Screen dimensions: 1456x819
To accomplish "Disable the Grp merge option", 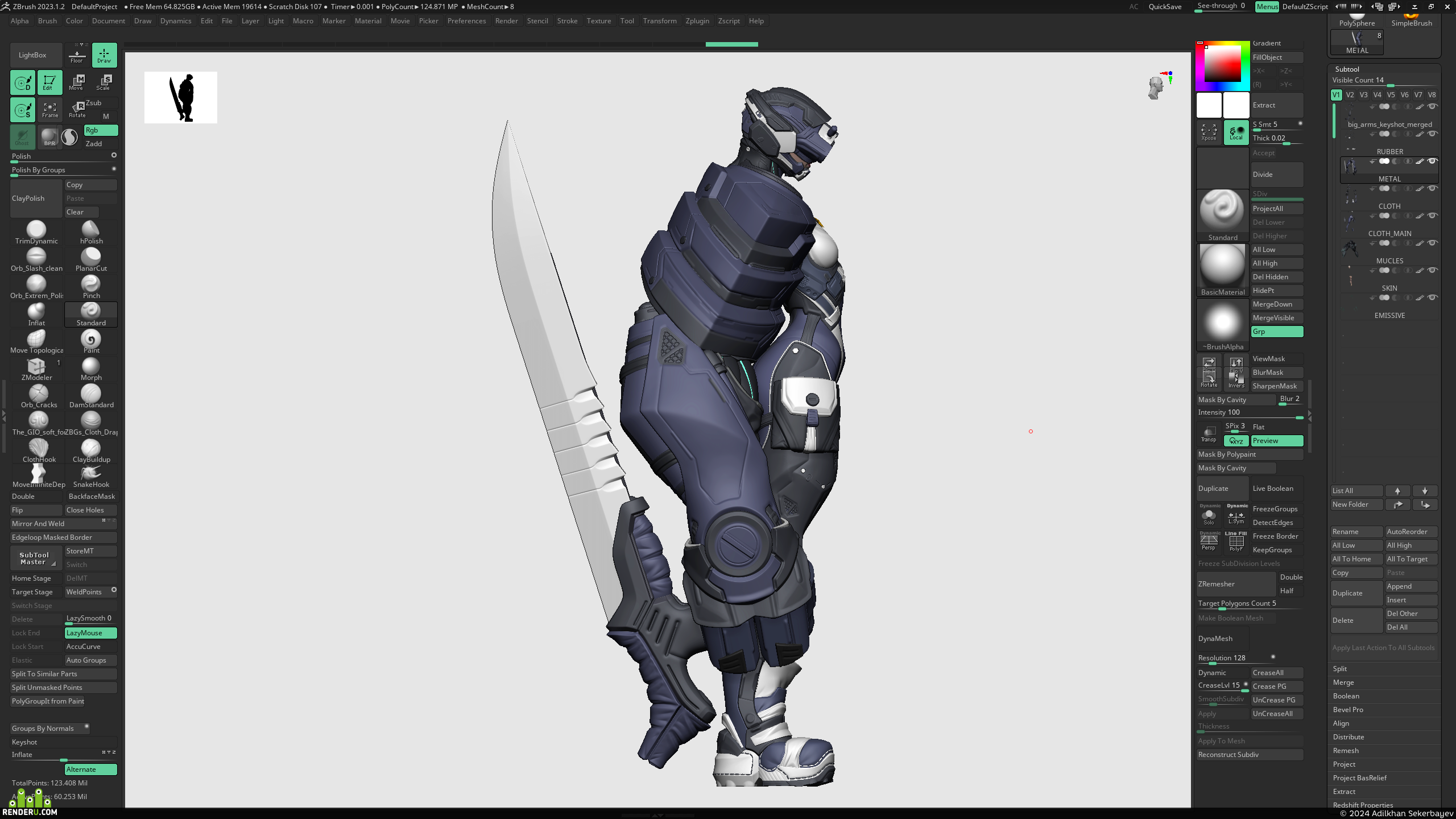I will [x=1277, y=332].
